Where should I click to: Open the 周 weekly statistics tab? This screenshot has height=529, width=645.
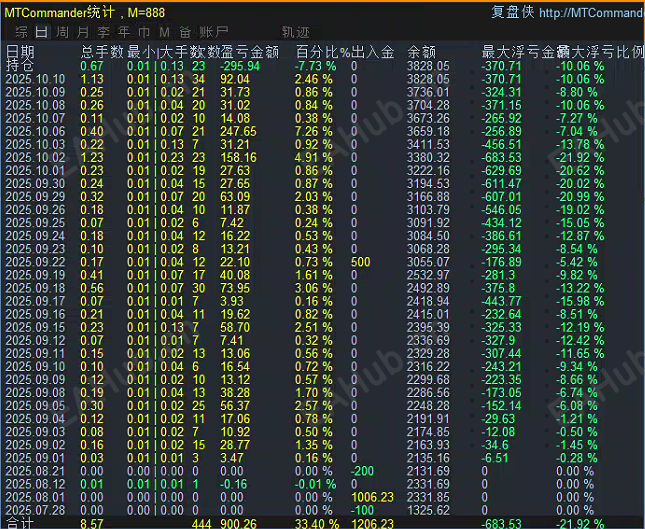(62, 32)
